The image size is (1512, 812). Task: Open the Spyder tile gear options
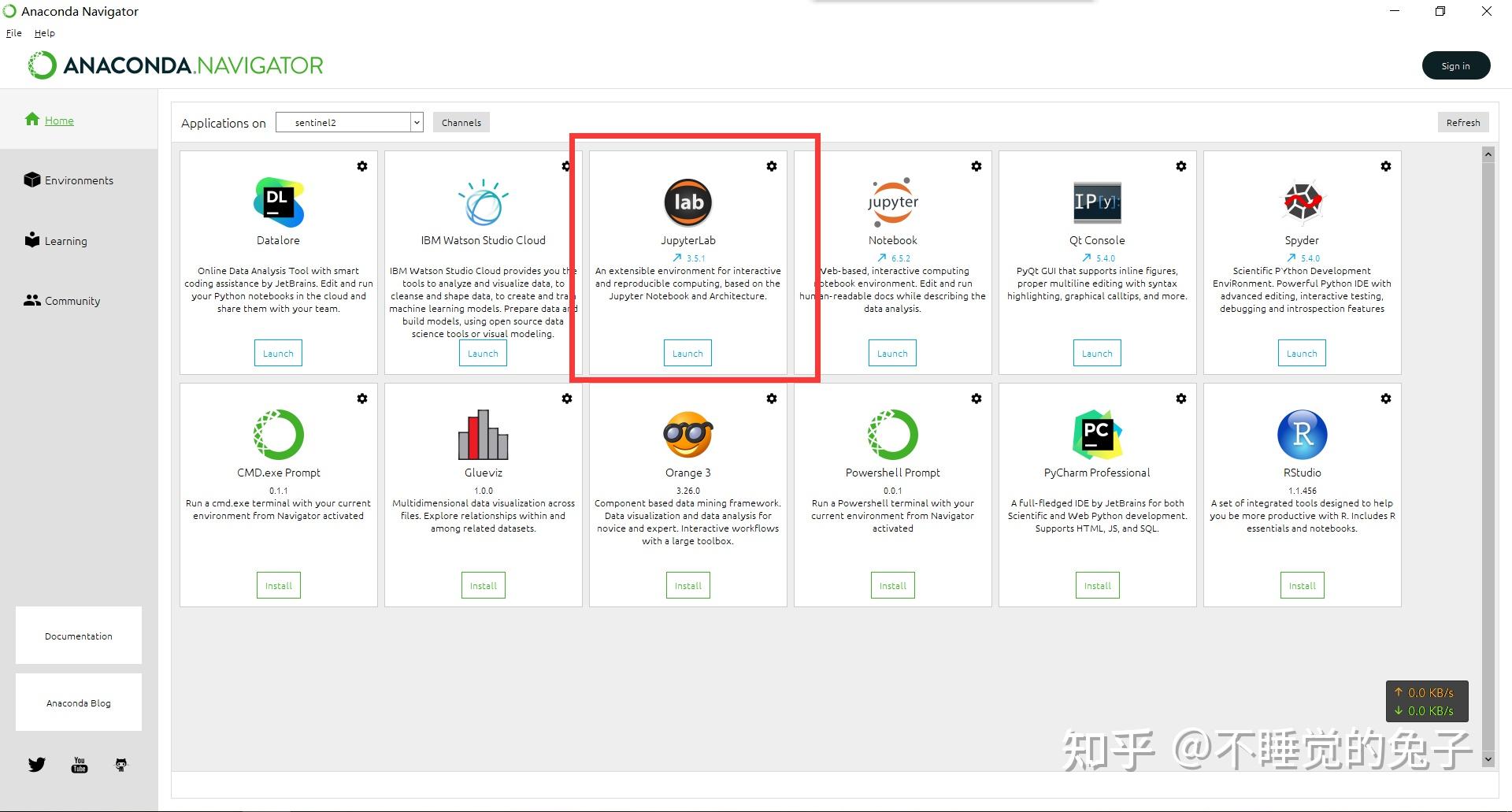(1386, 166)
